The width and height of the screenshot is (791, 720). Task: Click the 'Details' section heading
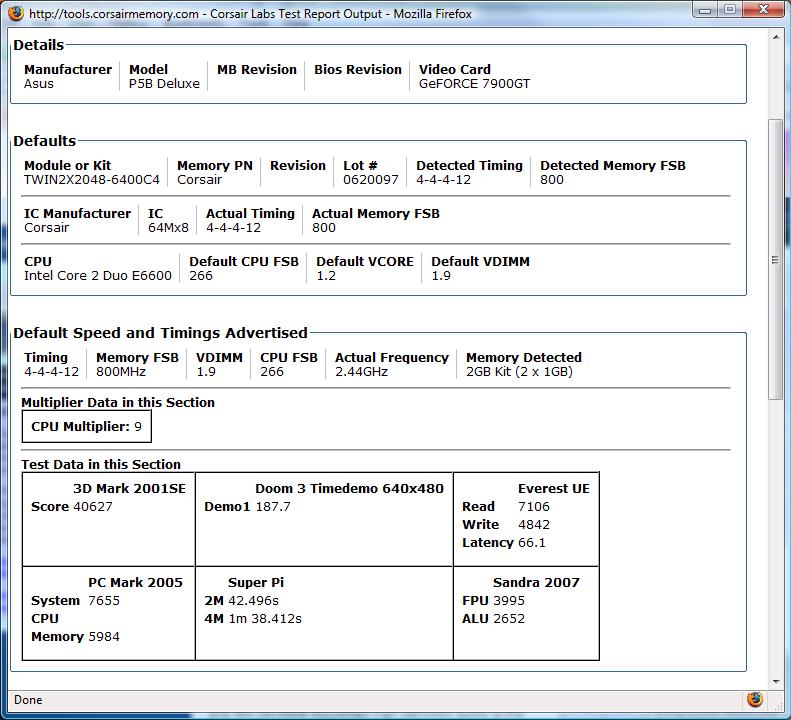(38, 45)
